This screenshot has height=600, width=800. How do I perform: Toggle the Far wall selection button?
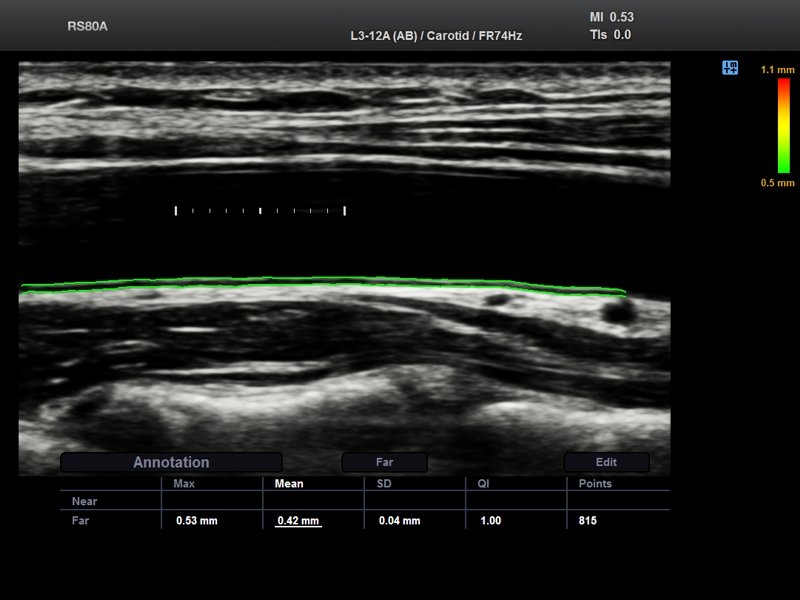pyautogui.click(x=384, y=463)
